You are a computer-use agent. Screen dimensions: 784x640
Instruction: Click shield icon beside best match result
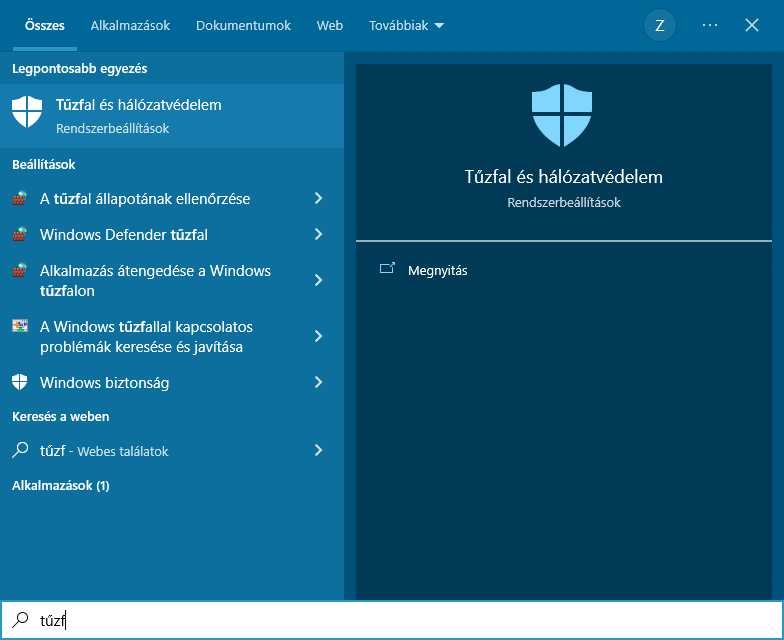coord(27,112)
